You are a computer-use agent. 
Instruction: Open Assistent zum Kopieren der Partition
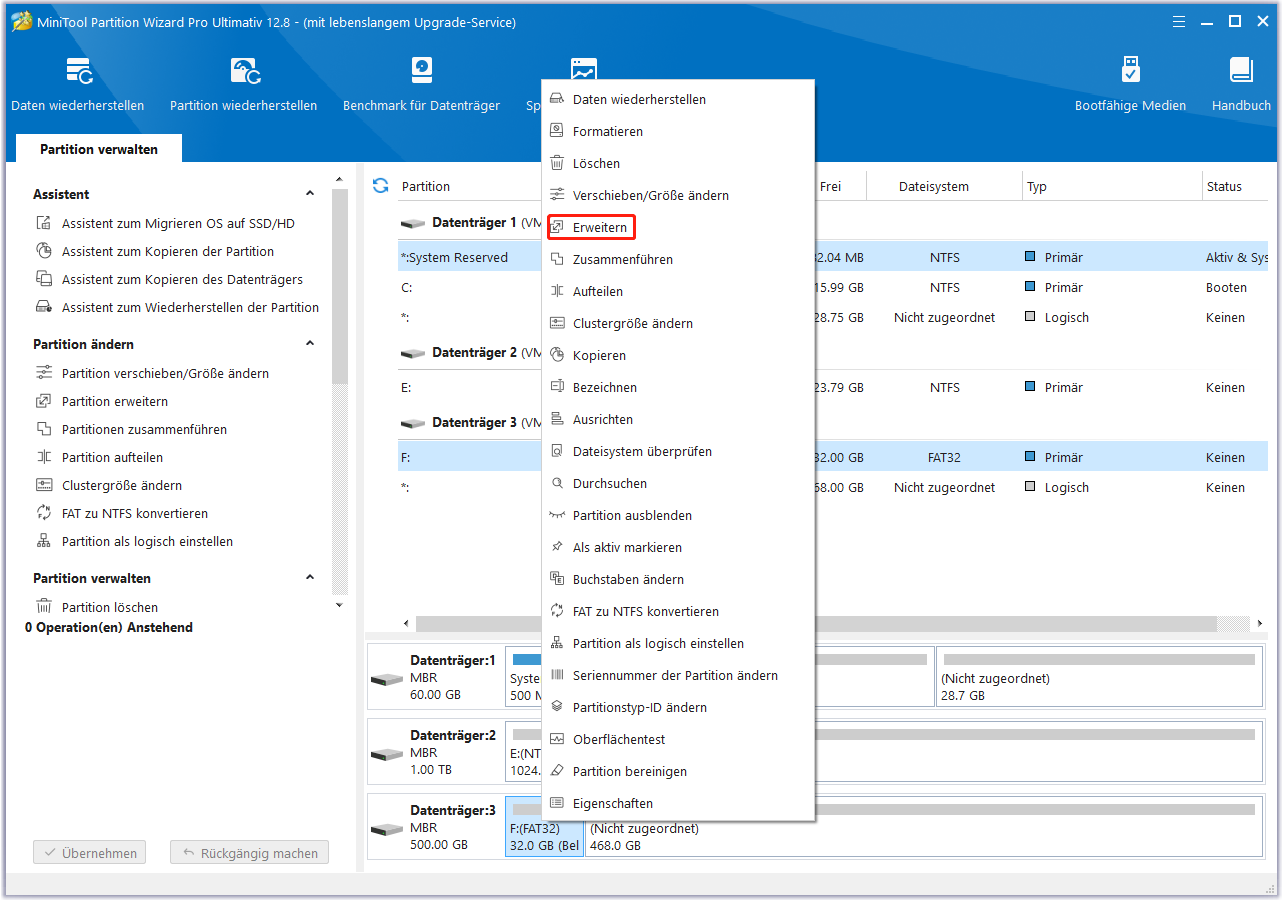(x=168, y=251)
